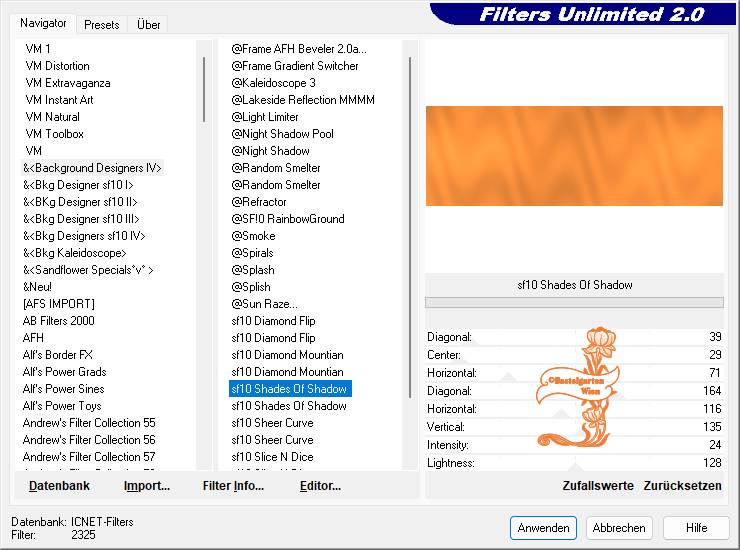Reset values with Zurücksetzen
This screenshot has width=740, height=550.
(x=682, y=486)
